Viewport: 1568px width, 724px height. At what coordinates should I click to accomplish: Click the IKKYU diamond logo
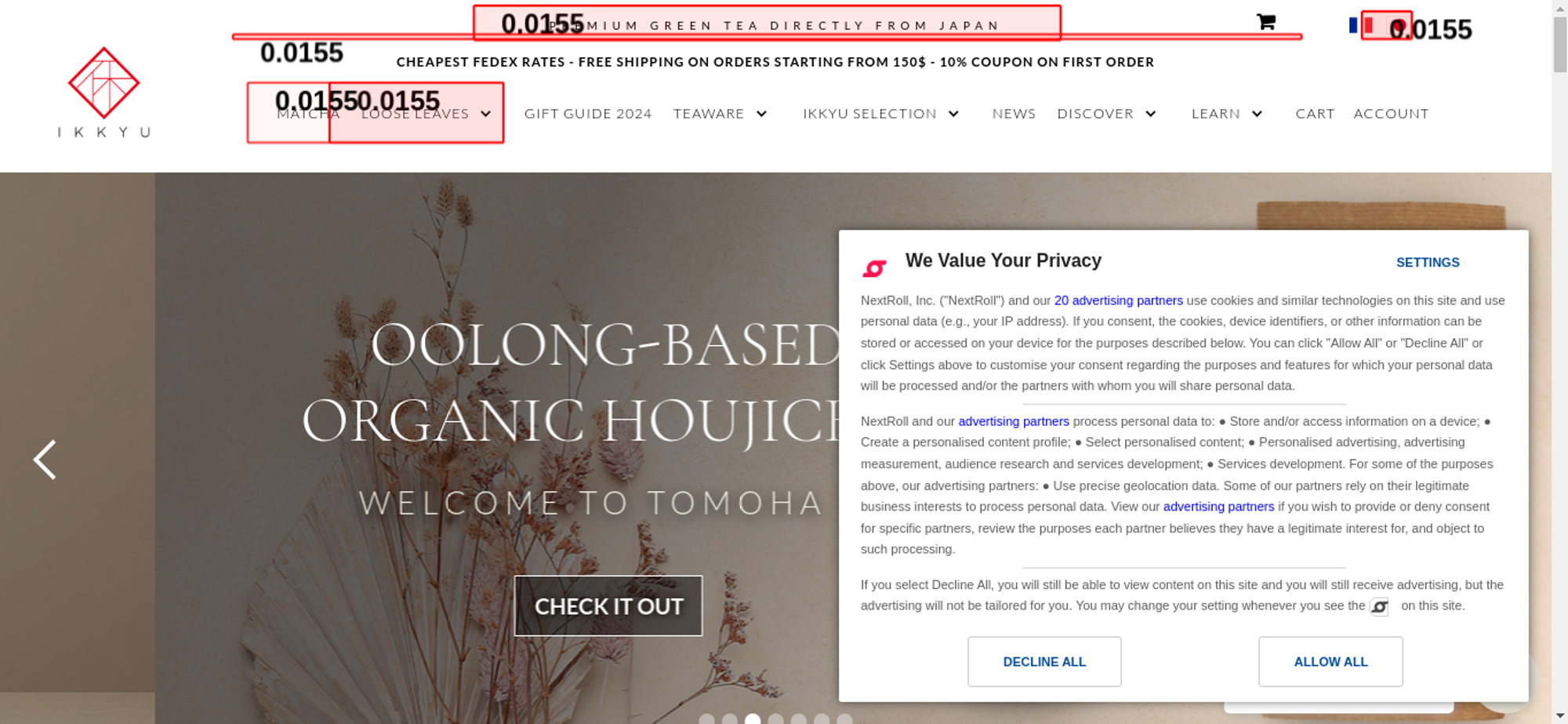[103, 82]
